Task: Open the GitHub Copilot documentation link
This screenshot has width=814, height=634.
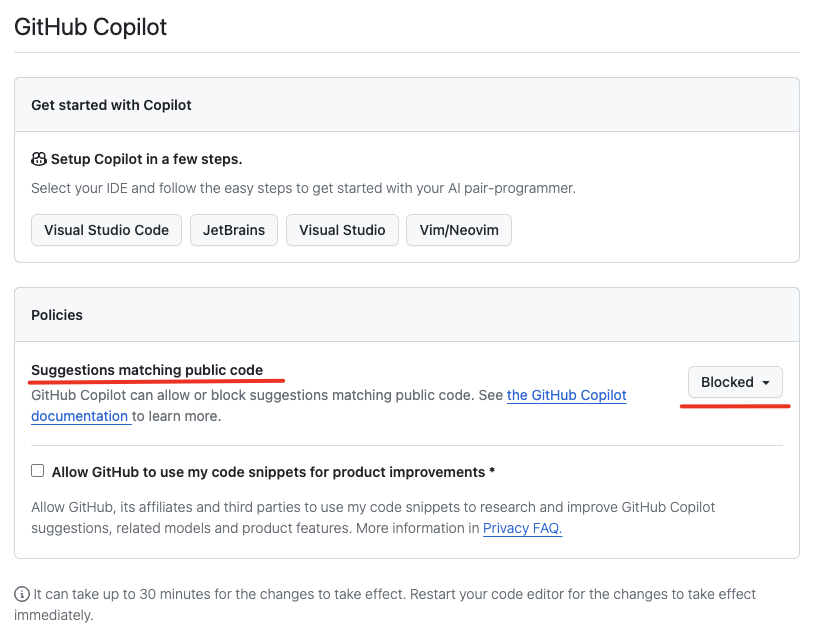Action: (566, 395)
